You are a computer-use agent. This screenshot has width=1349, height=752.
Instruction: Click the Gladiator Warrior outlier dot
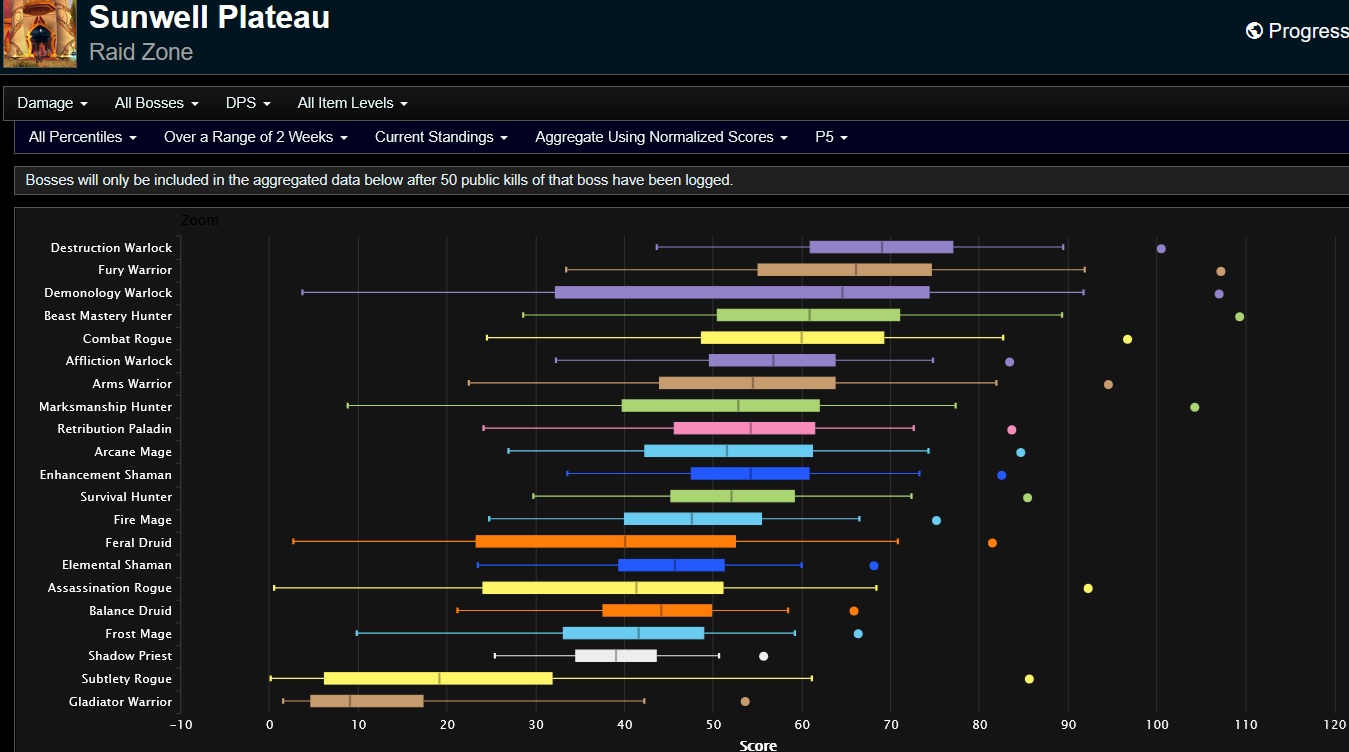point(745,702)
